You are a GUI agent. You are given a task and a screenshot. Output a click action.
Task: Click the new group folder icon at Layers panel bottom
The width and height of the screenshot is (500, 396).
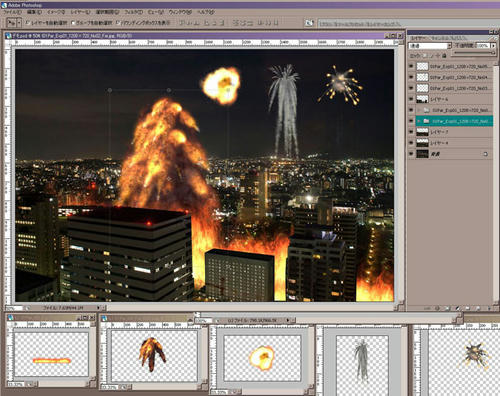click(x=468, y=308)
